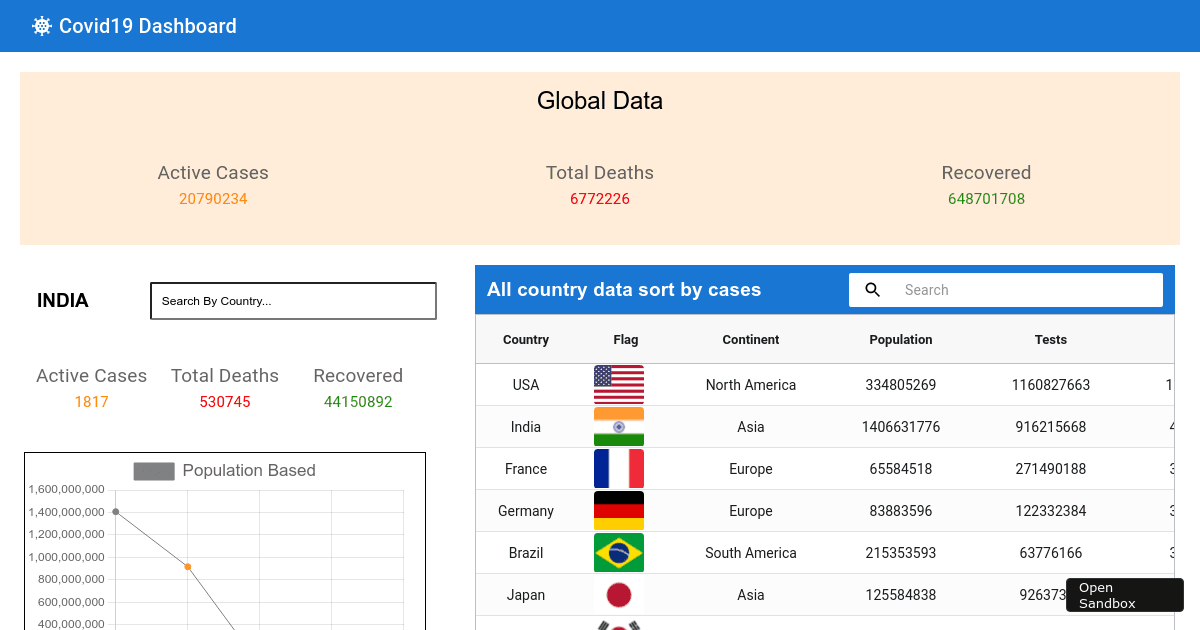Viewport: 1200px width, 630px height.
Task: Click the virus icon in the navbar
Action: coord(41,25)
